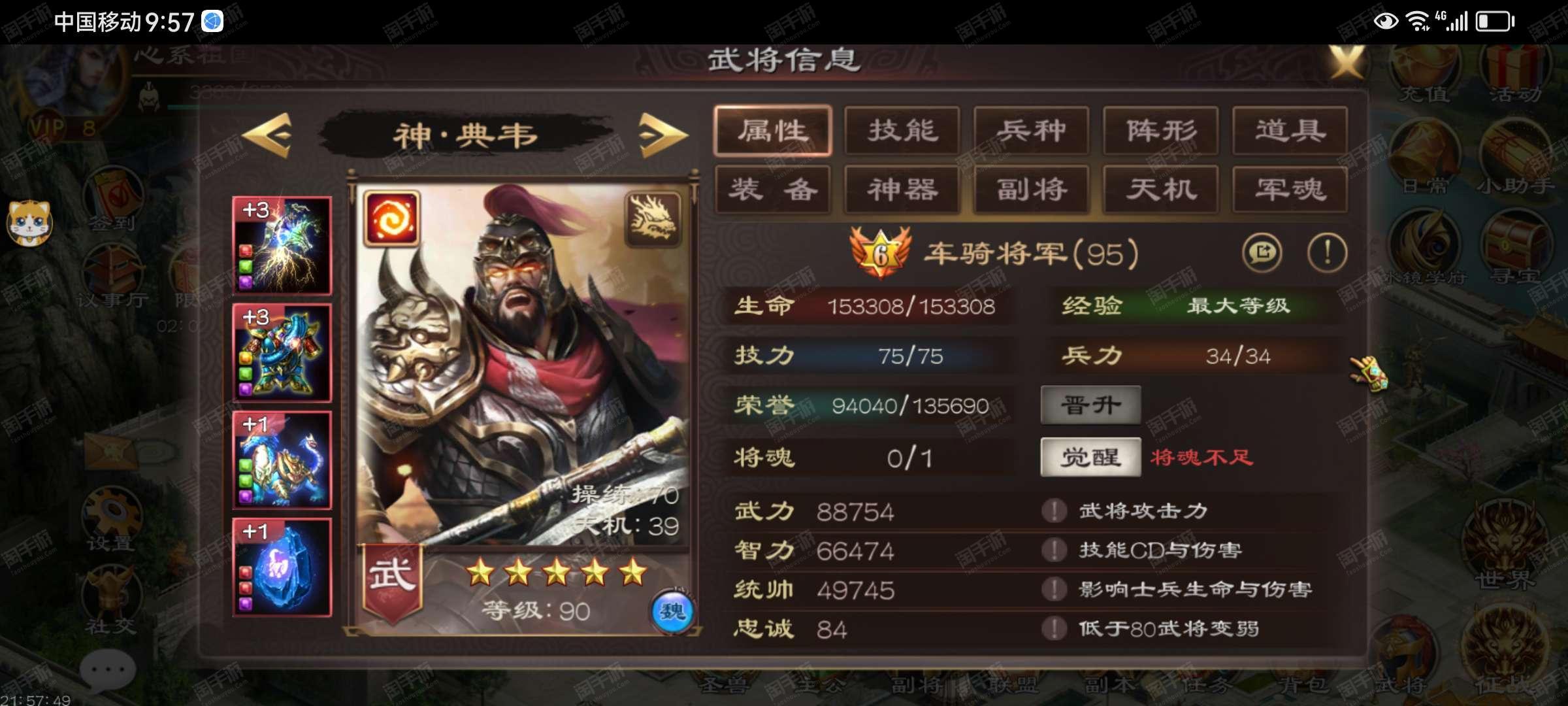Image resolution: width=1568 pixels, height=706 pixels.
Task: Go to next general with right arrow
Action: coord(662,135)
